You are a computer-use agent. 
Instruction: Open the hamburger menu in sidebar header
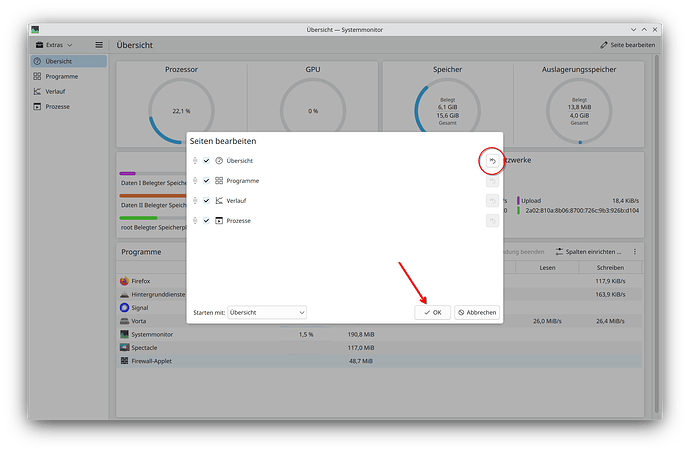click(x=99, y=45)
